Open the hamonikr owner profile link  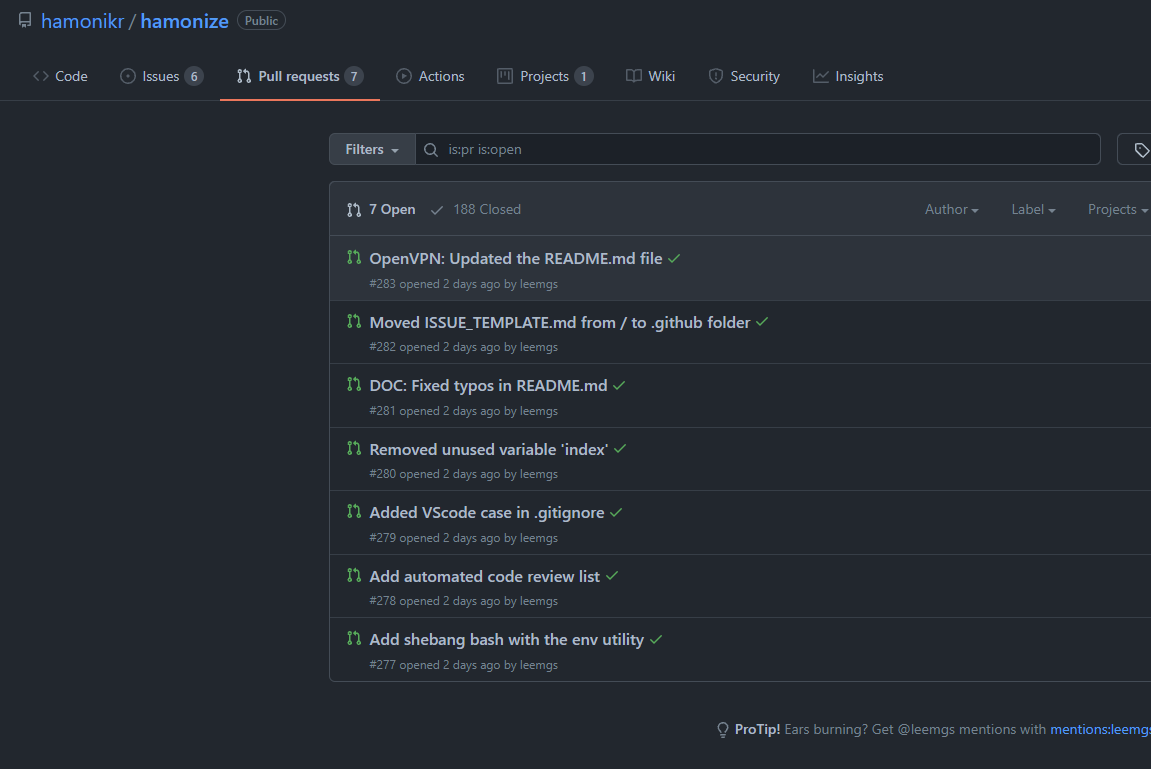tap(82, 21)
